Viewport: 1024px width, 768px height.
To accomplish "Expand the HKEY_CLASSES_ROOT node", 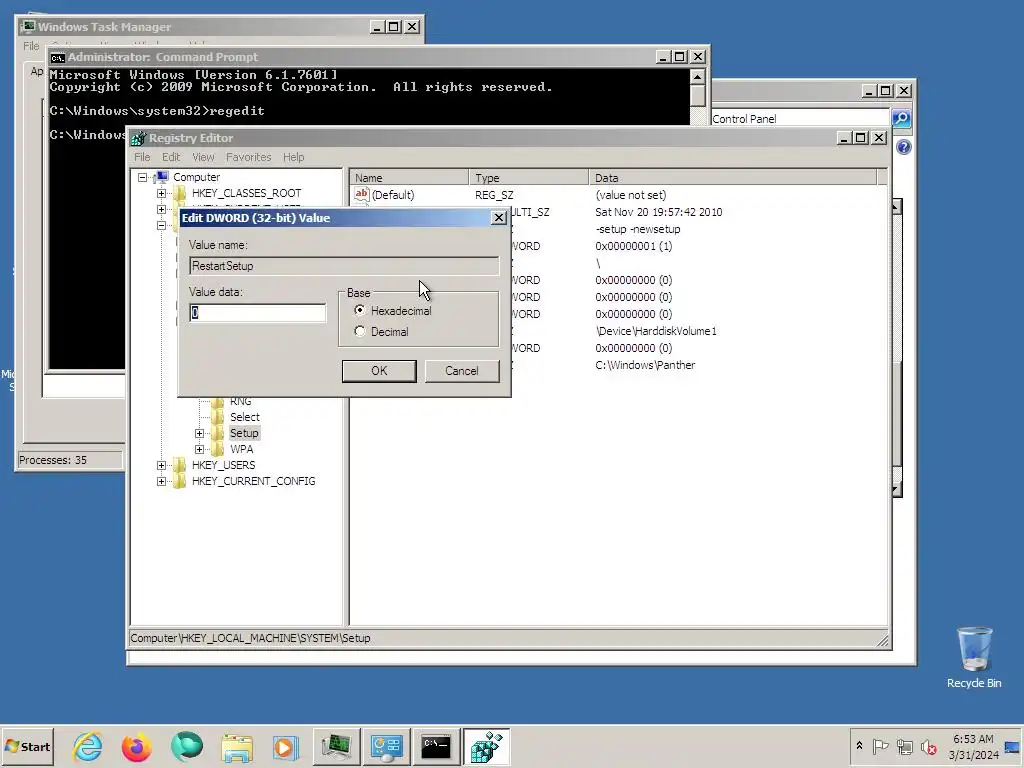I will [x=161, y=193].
